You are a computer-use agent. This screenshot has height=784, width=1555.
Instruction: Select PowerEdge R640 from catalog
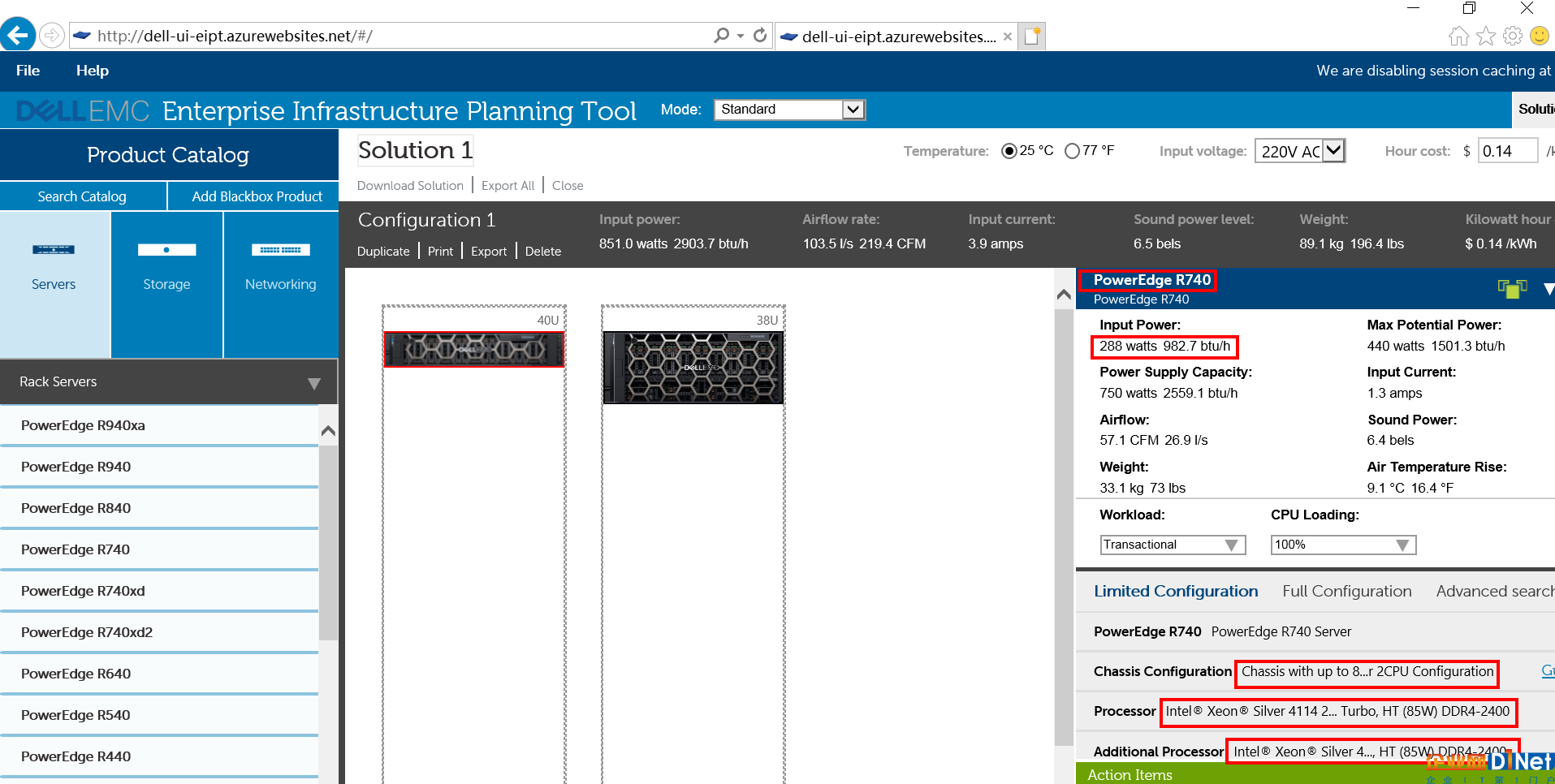click(x=159, y=674)
